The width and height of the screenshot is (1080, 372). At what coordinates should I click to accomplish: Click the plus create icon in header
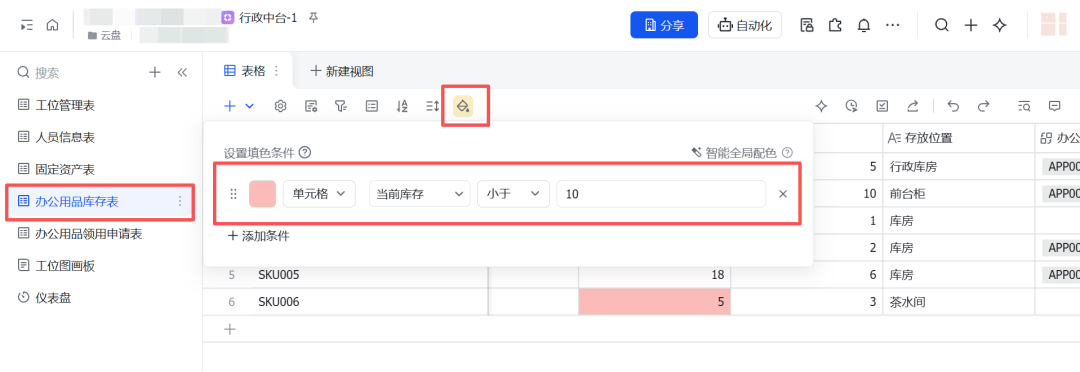pos(970,25)
